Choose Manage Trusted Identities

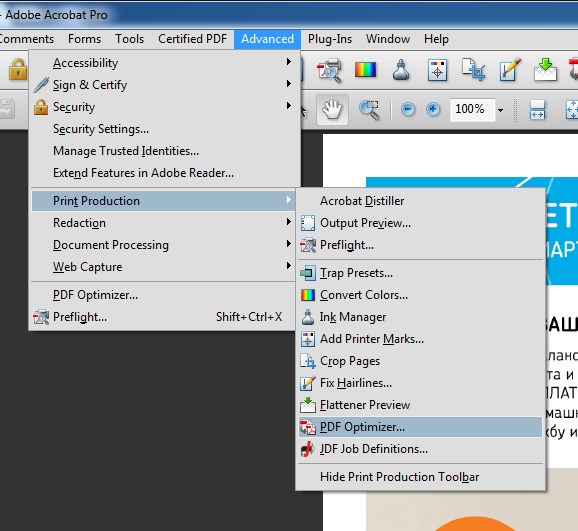[x=164, y=151]
